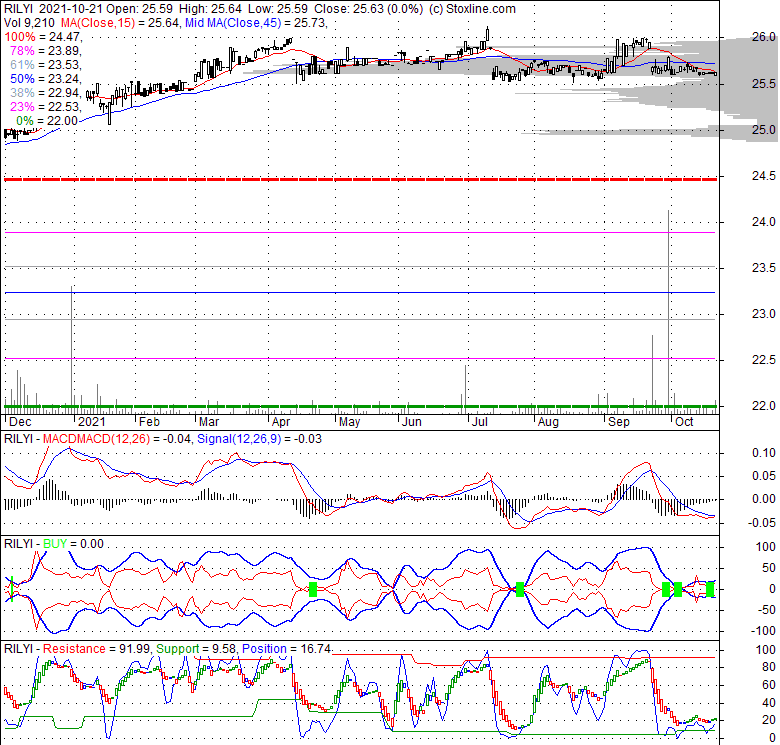
Task: Click the 'Dec' month axis label
Action: tap(20, 422)
